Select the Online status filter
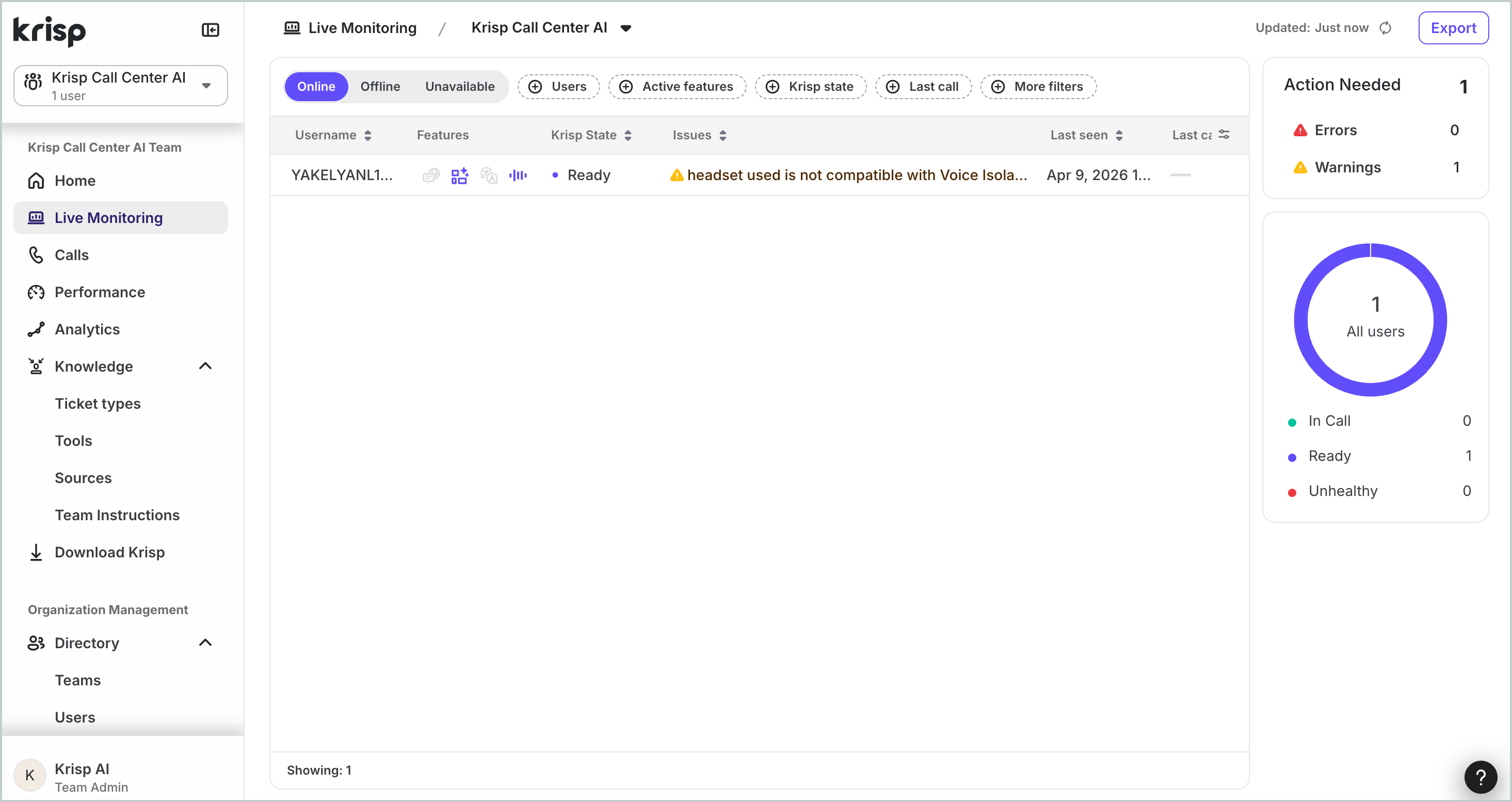 pyautogui.click(x=316, y=86)
